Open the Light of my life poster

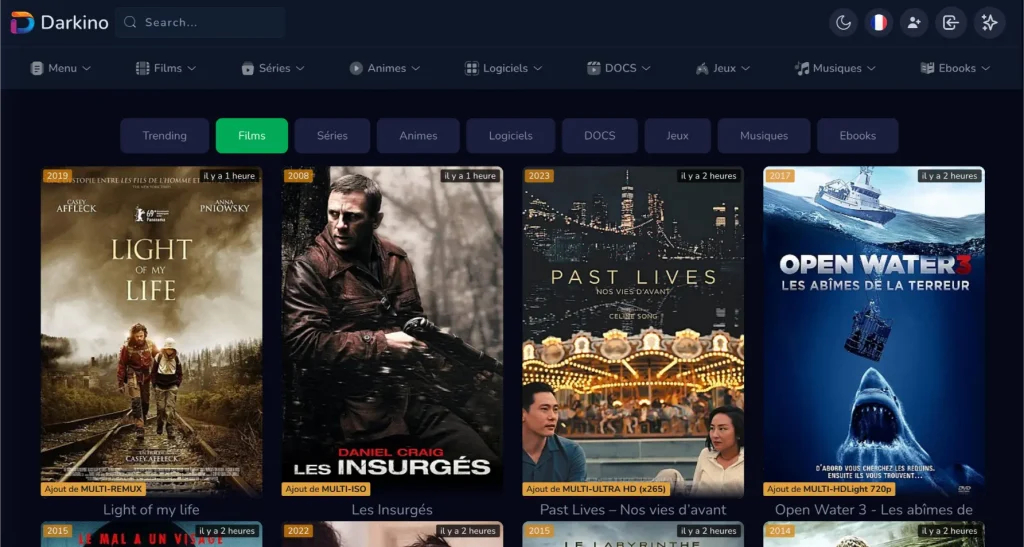point(152,332)
